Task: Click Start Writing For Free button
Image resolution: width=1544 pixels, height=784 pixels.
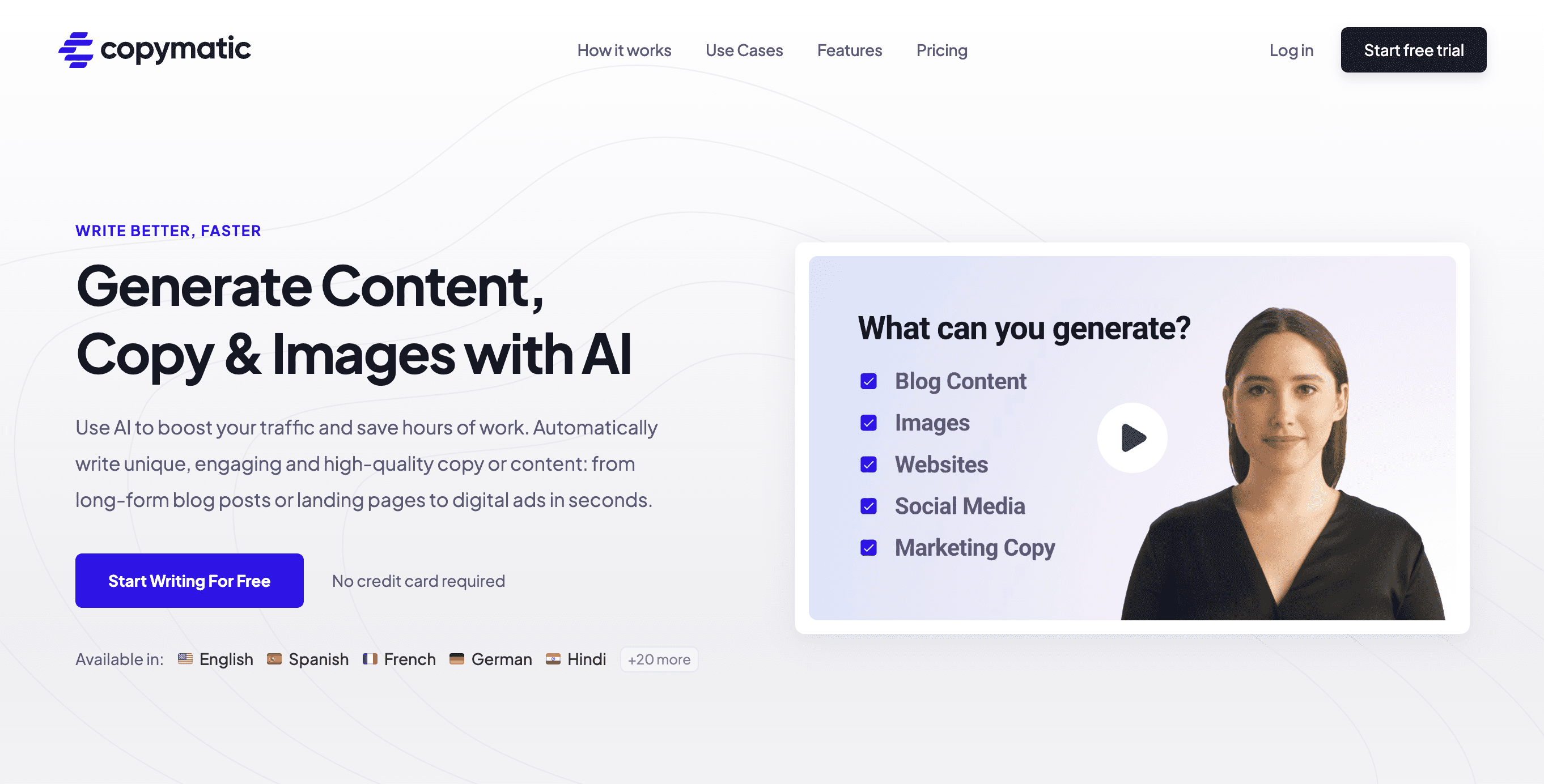Action: (x=189, y=580)
